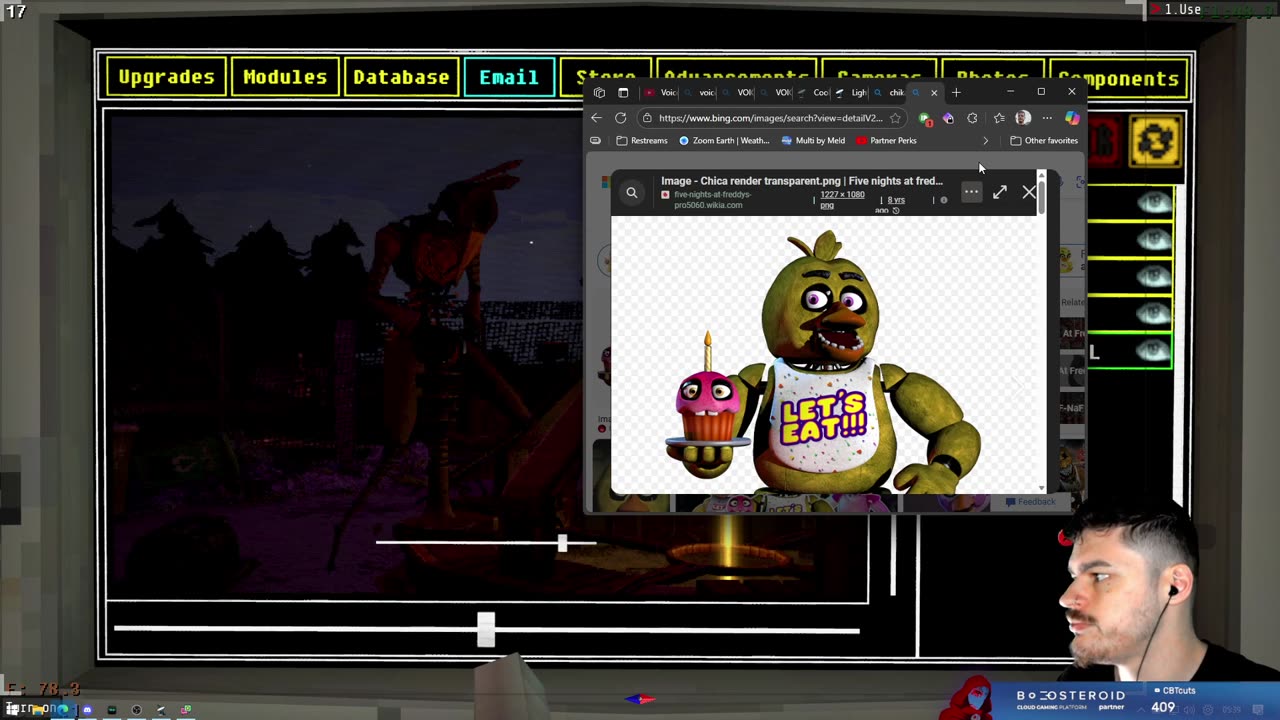Open Edge Settings and more menu

pos(1047,118)
